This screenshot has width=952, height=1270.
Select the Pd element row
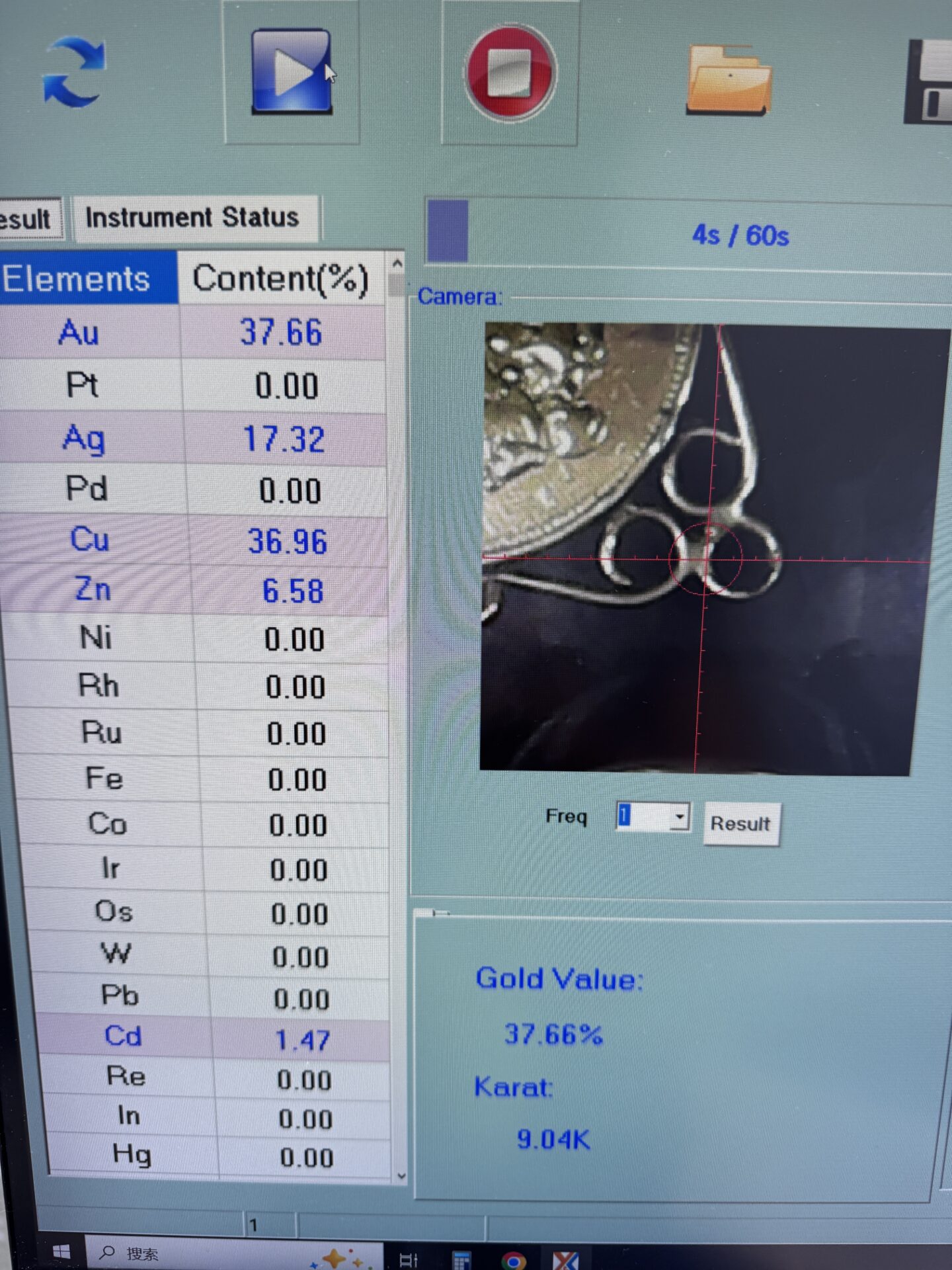pyautogui.click(x=193, y=490)
